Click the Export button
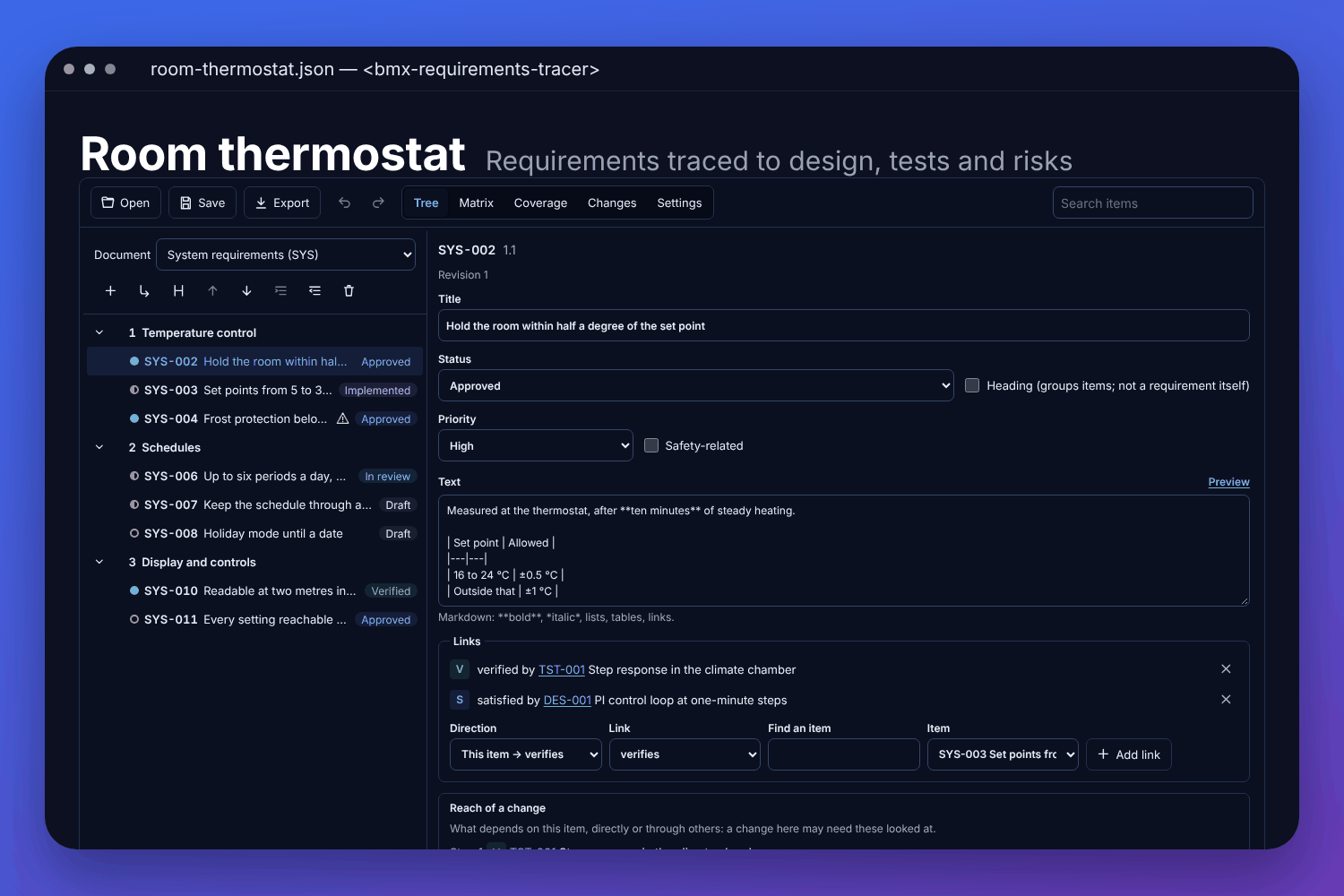 click(x=282, y=202)
